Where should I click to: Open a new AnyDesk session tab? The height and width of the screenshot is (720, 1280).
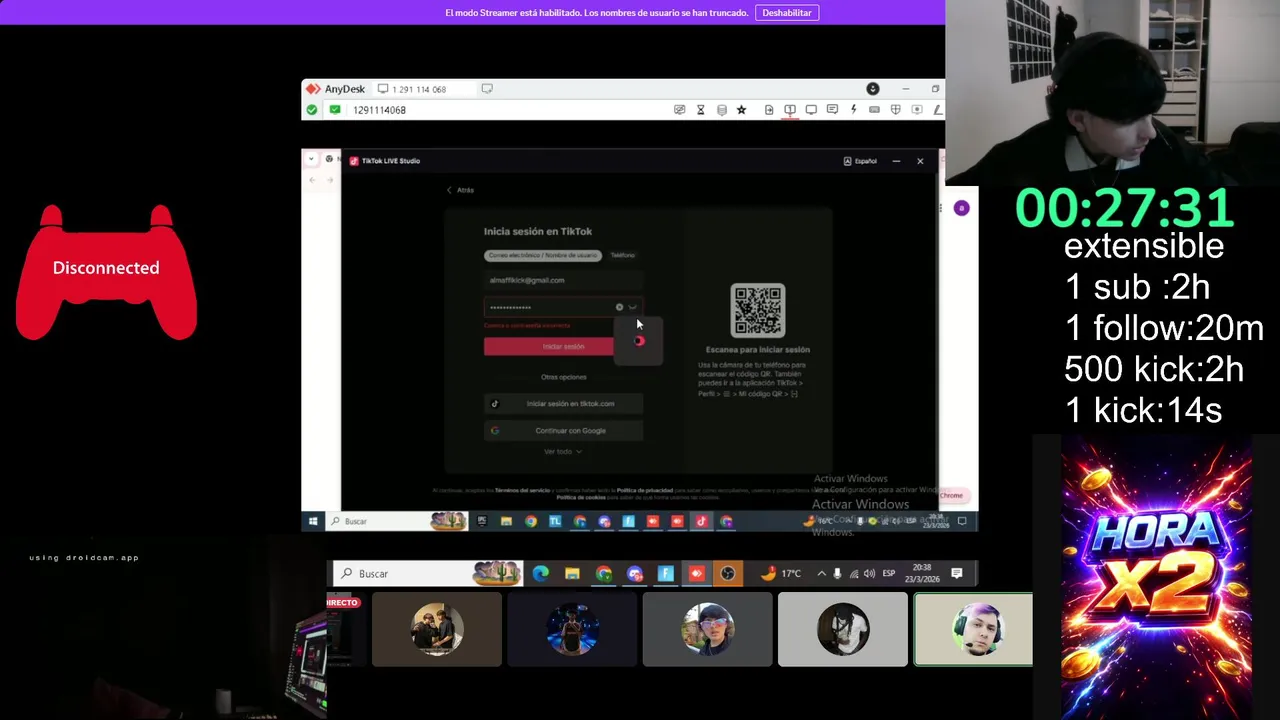pyautogui.click(x=487, y=89)
